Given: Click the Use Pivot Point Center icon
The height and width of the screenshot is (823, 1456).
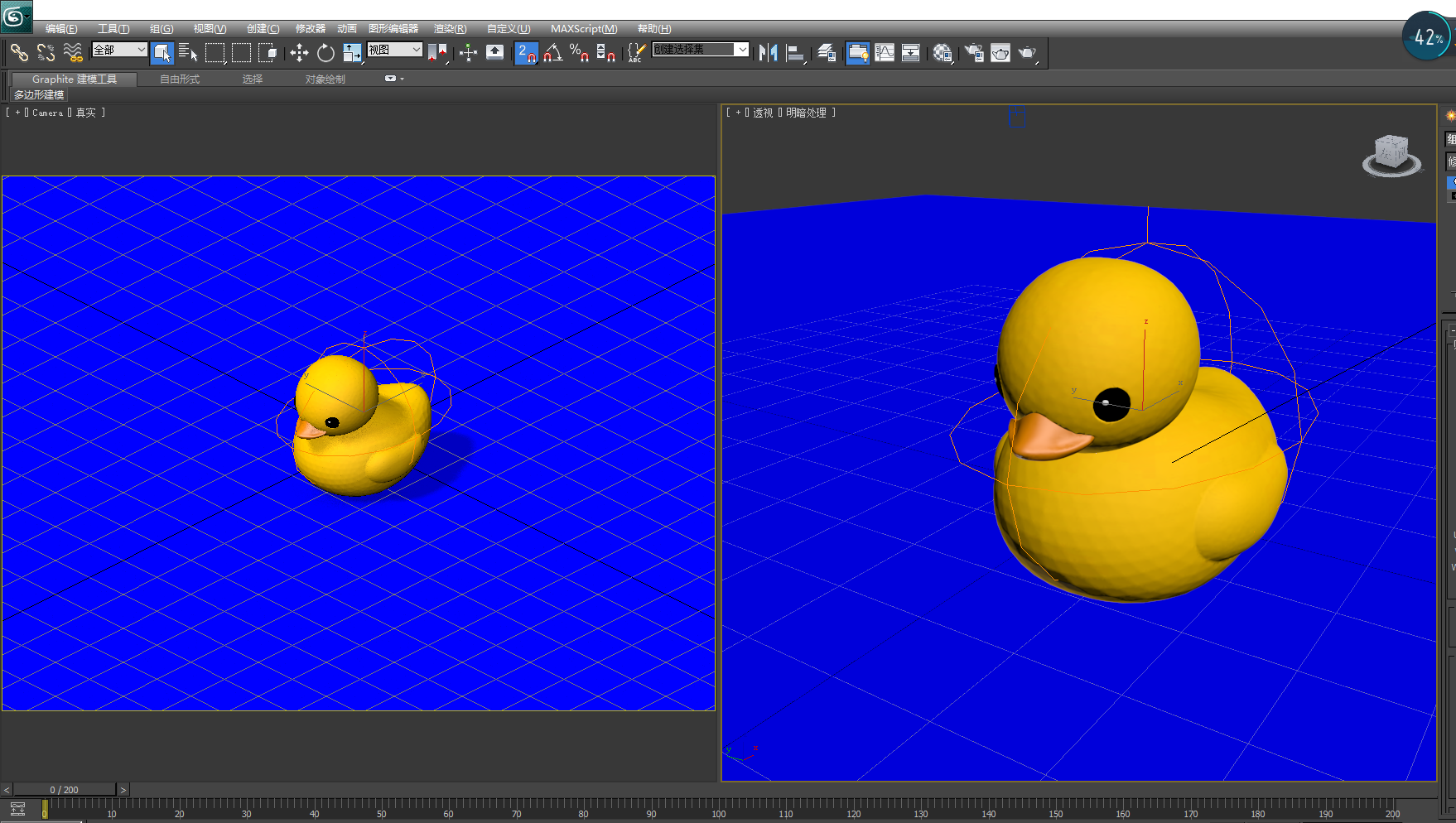Looking at the screenshot, I should (437, 53).
